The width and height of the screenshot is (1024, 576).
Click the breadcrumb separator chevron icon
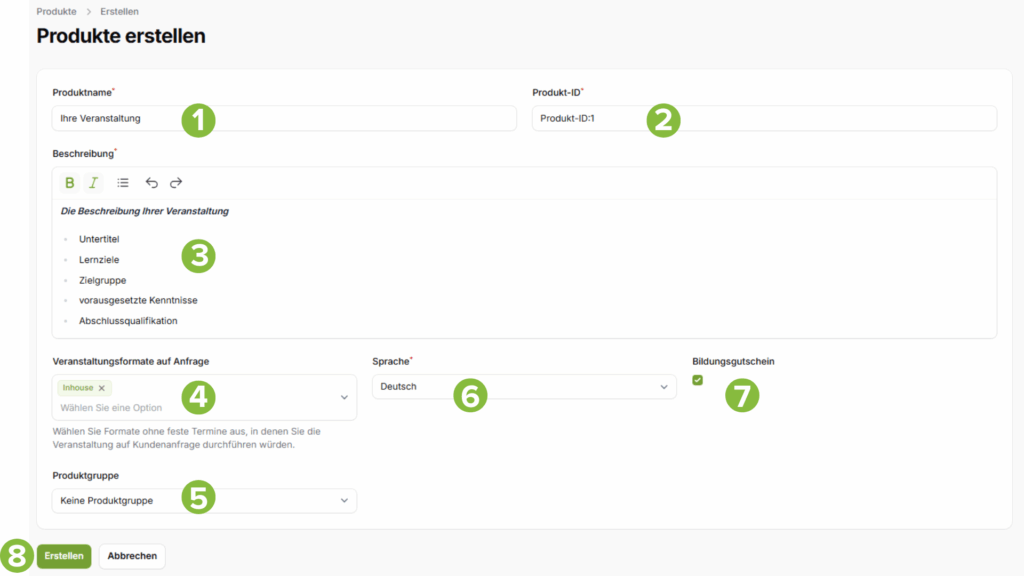coord(89,12)
